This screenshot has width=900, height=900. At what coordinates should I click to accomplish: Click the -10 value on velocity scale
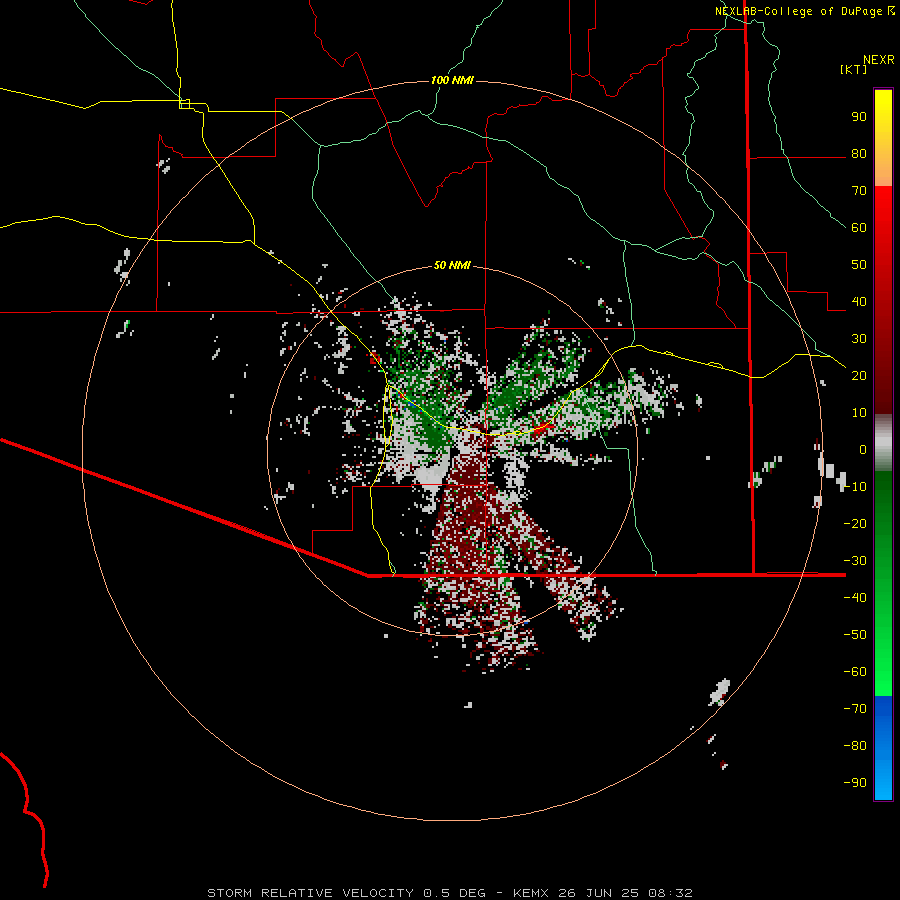coord(855,487)
